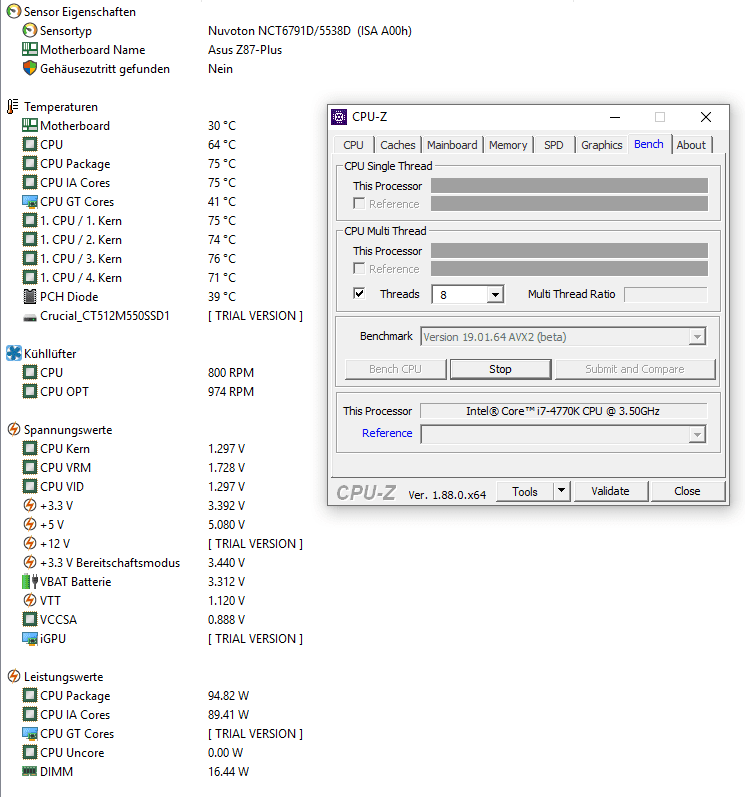745x797 pixels.
Task: Click the Multi Thread Ratio field
Action: [x=665, y=294]
